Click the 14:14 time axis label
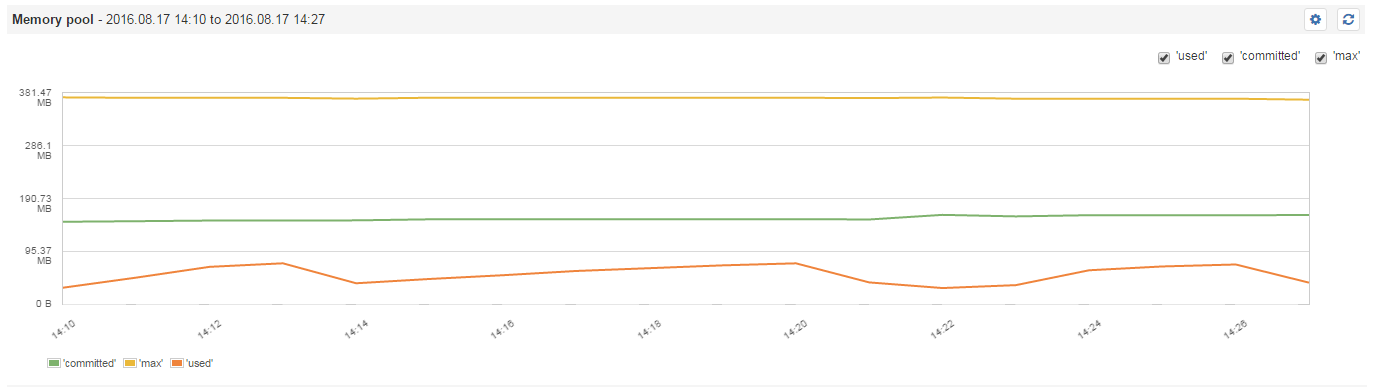The height and width of the screenshot is (387, 1374). [355, 328]
